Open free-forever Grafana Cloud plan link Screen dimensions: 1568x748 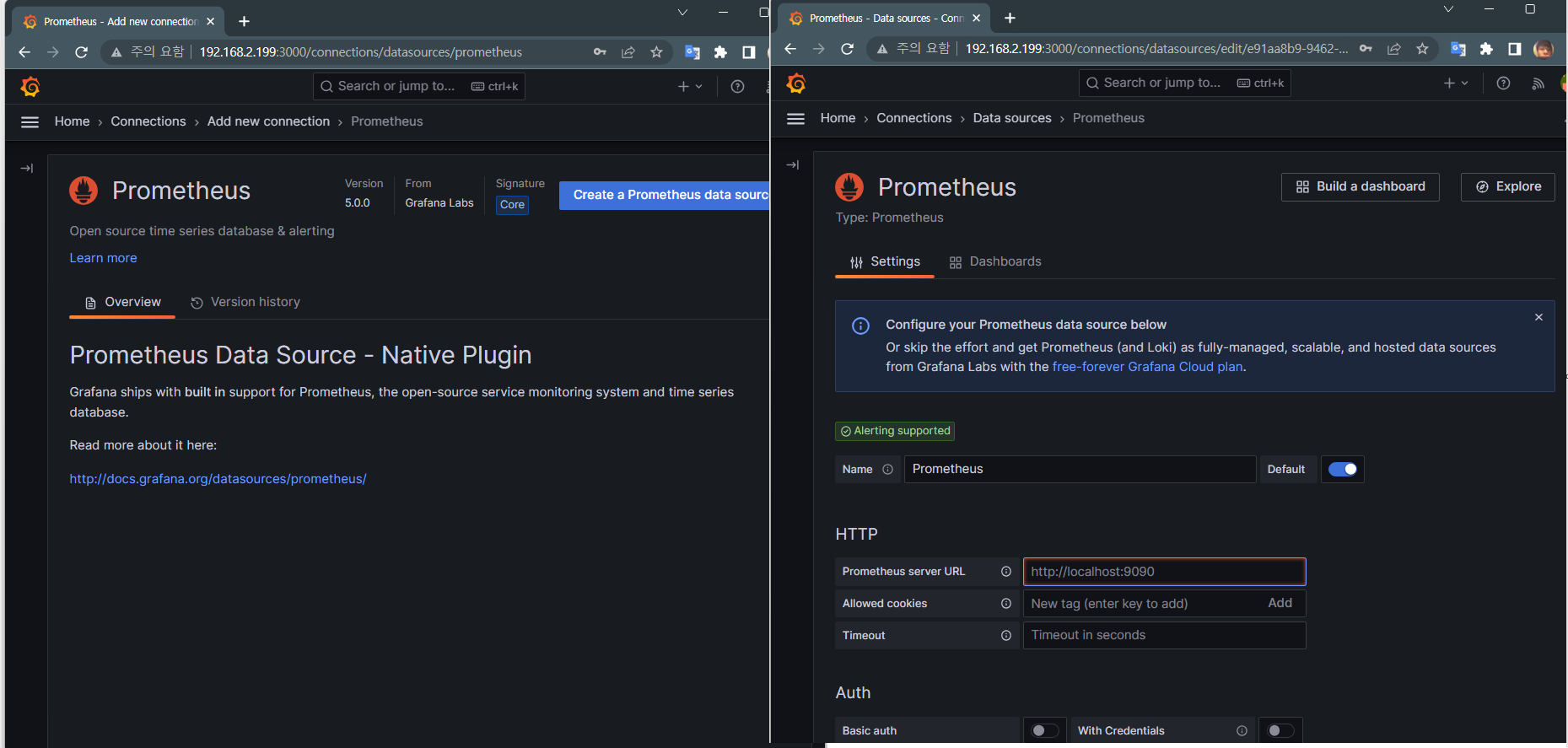click(x=1147, y=367)
